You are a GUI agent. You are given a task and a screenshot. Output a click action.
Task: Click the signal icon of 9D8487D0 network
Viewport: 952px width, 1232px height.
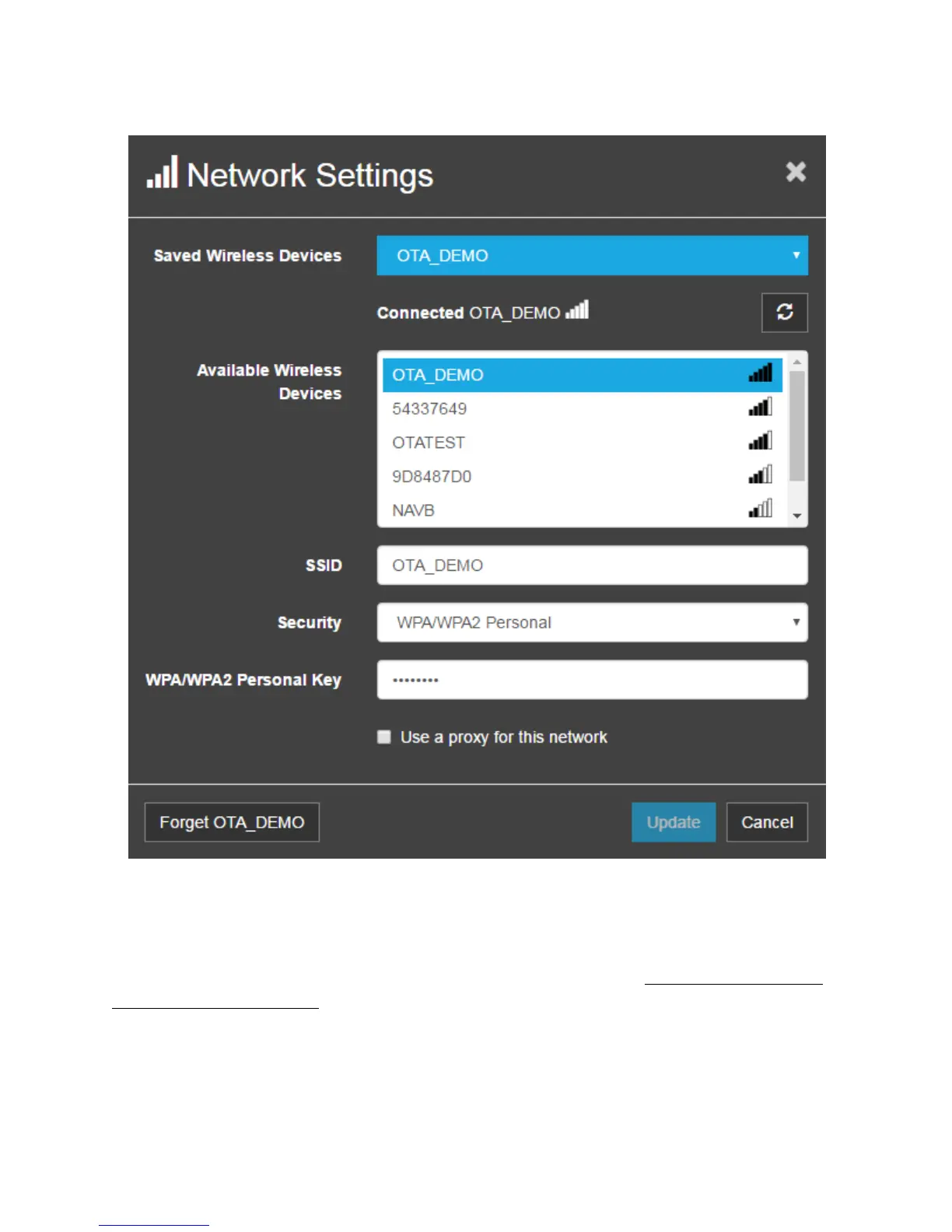click(x=760, y=474)
